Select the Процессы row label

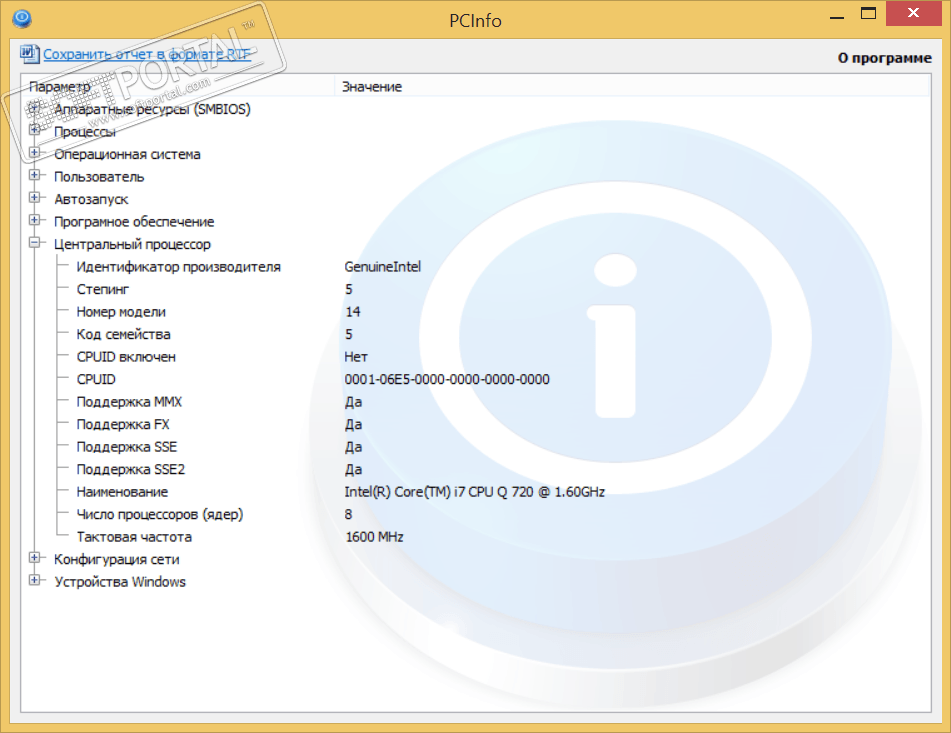(x=84, y=132)
